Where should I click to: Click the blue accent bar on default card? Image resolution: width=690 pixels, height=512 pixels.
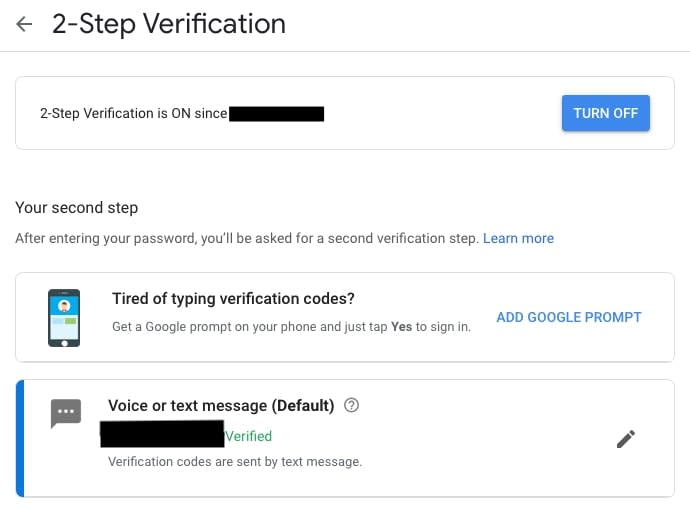tap(20, 438)
